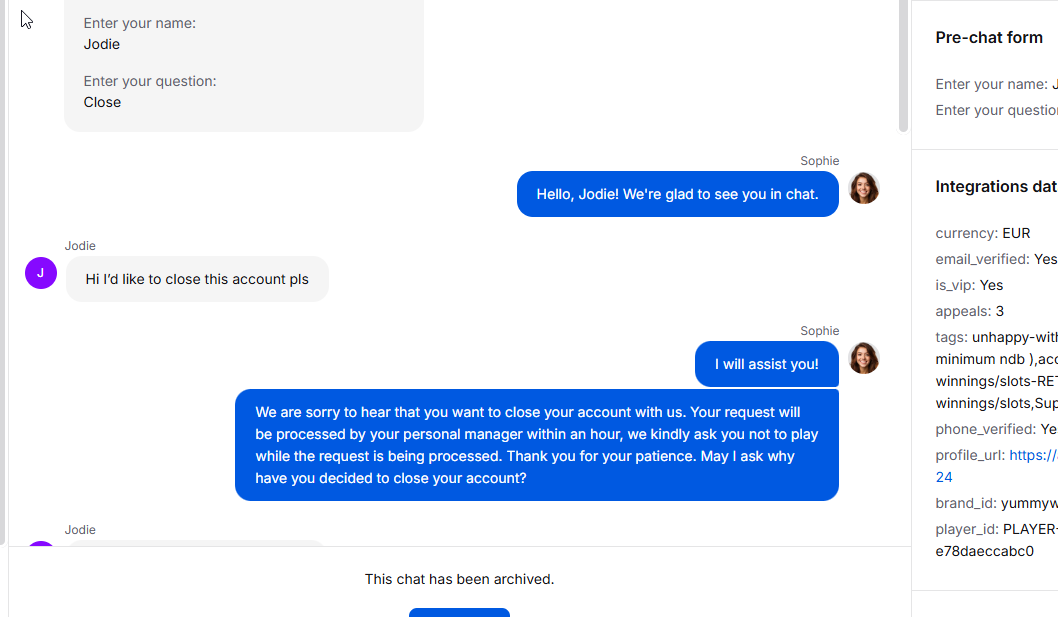Click the player_id value in Integrations data

point(996,540)
